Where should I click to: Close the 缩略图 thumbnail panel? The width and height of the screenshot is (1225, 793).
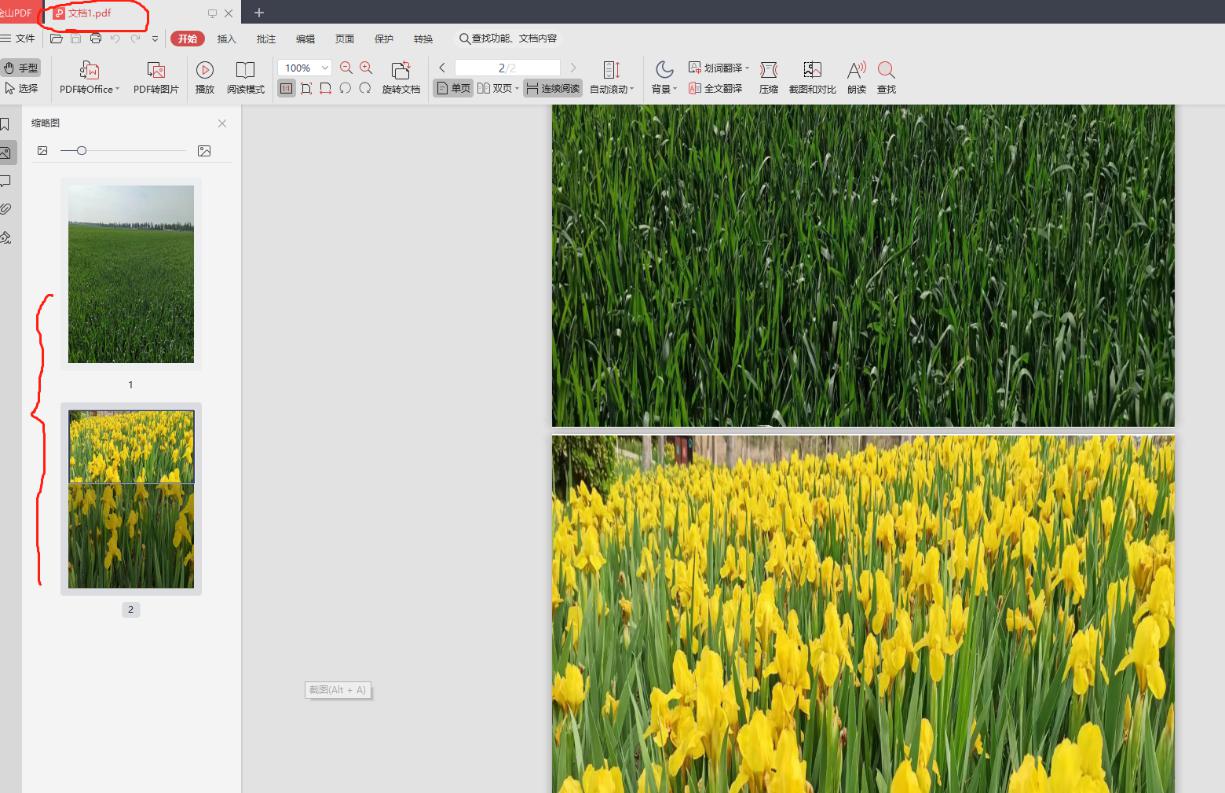[x=222, y=123]
